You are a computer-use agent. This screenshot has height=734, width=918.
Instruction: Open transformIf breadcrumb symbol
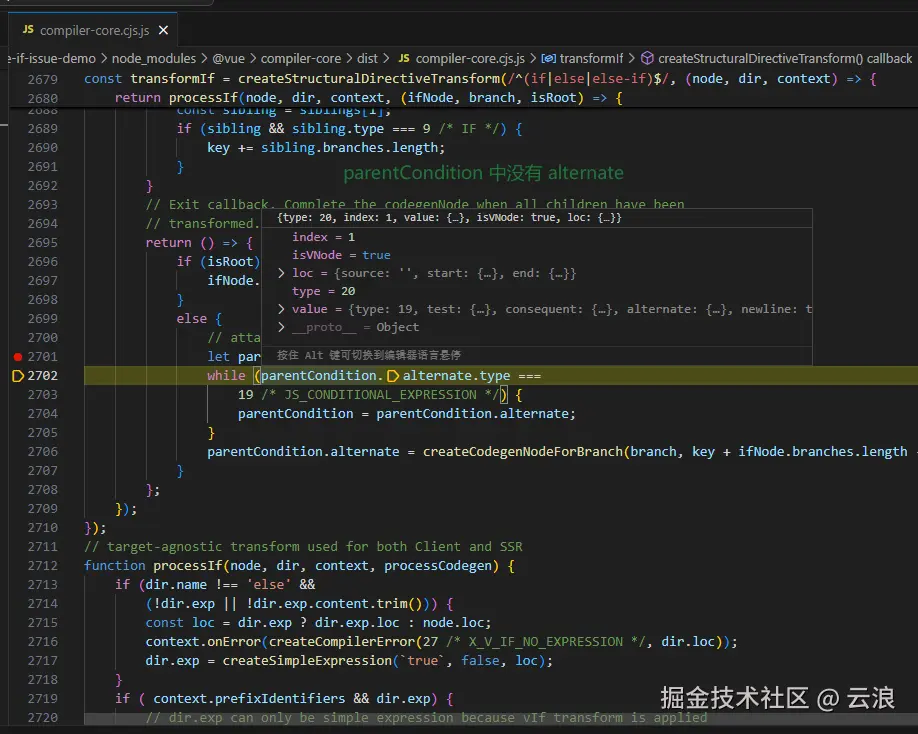[x=591, y=59]
